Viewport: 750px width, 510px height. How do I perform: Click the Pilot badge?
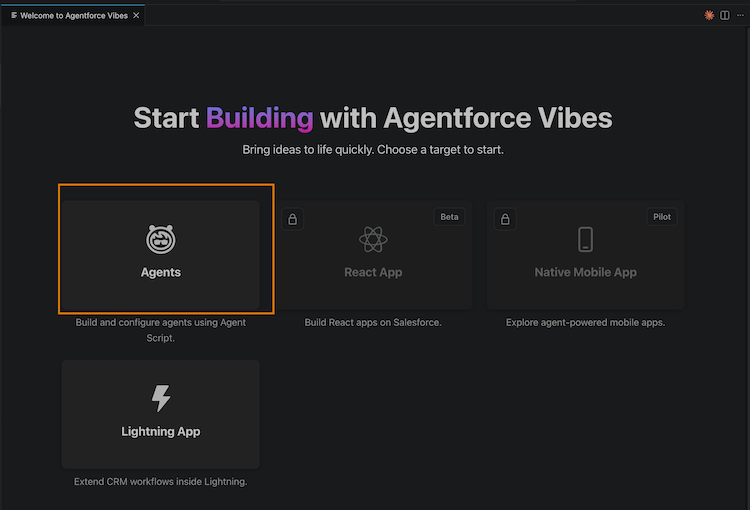pyautogui.click(x=662, y=217)
